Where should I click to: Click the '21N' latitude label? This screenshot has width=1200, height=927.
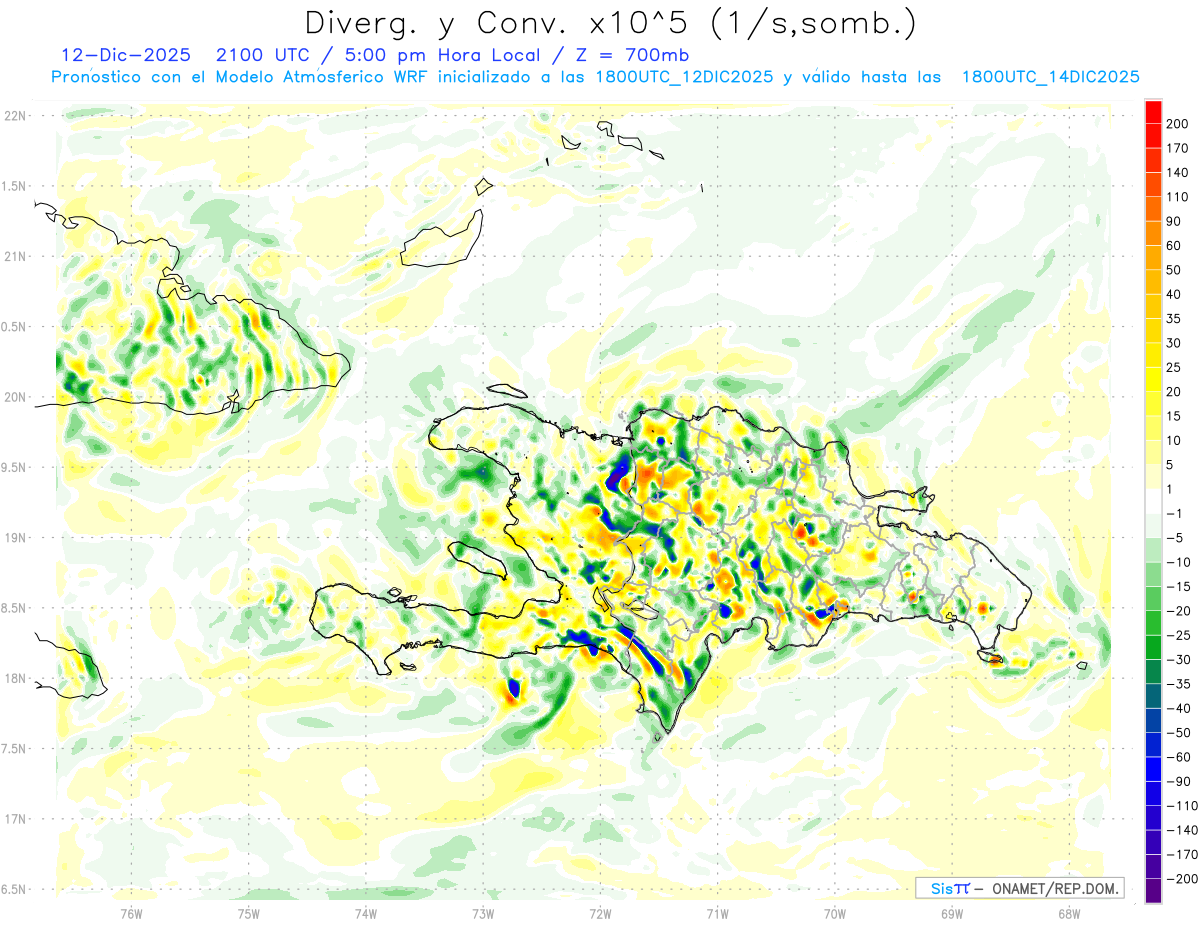coord(15,256)
